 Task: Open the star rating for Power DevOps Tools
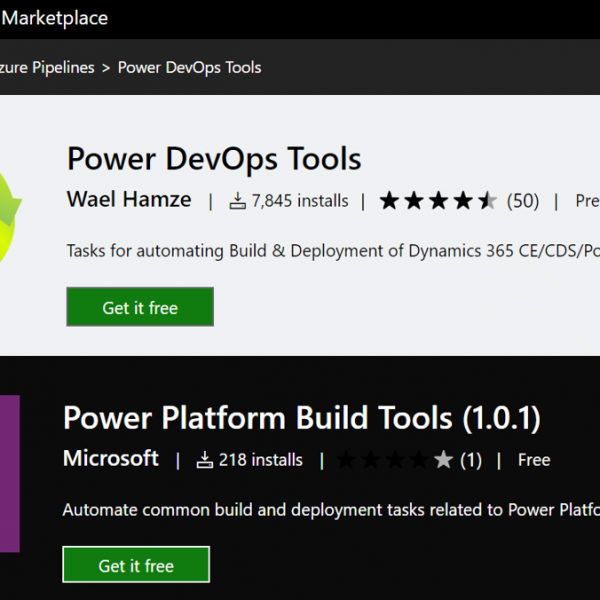pos(438,201)
